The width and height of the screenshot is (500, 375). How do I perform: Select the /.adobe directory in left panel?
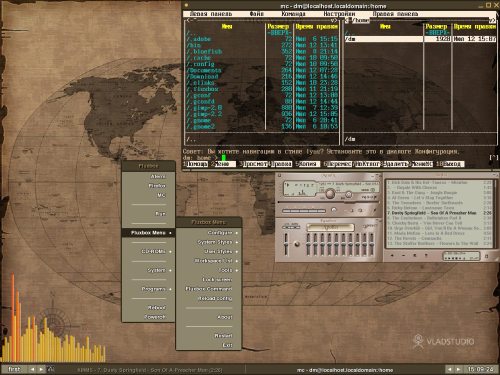(262, 39)
